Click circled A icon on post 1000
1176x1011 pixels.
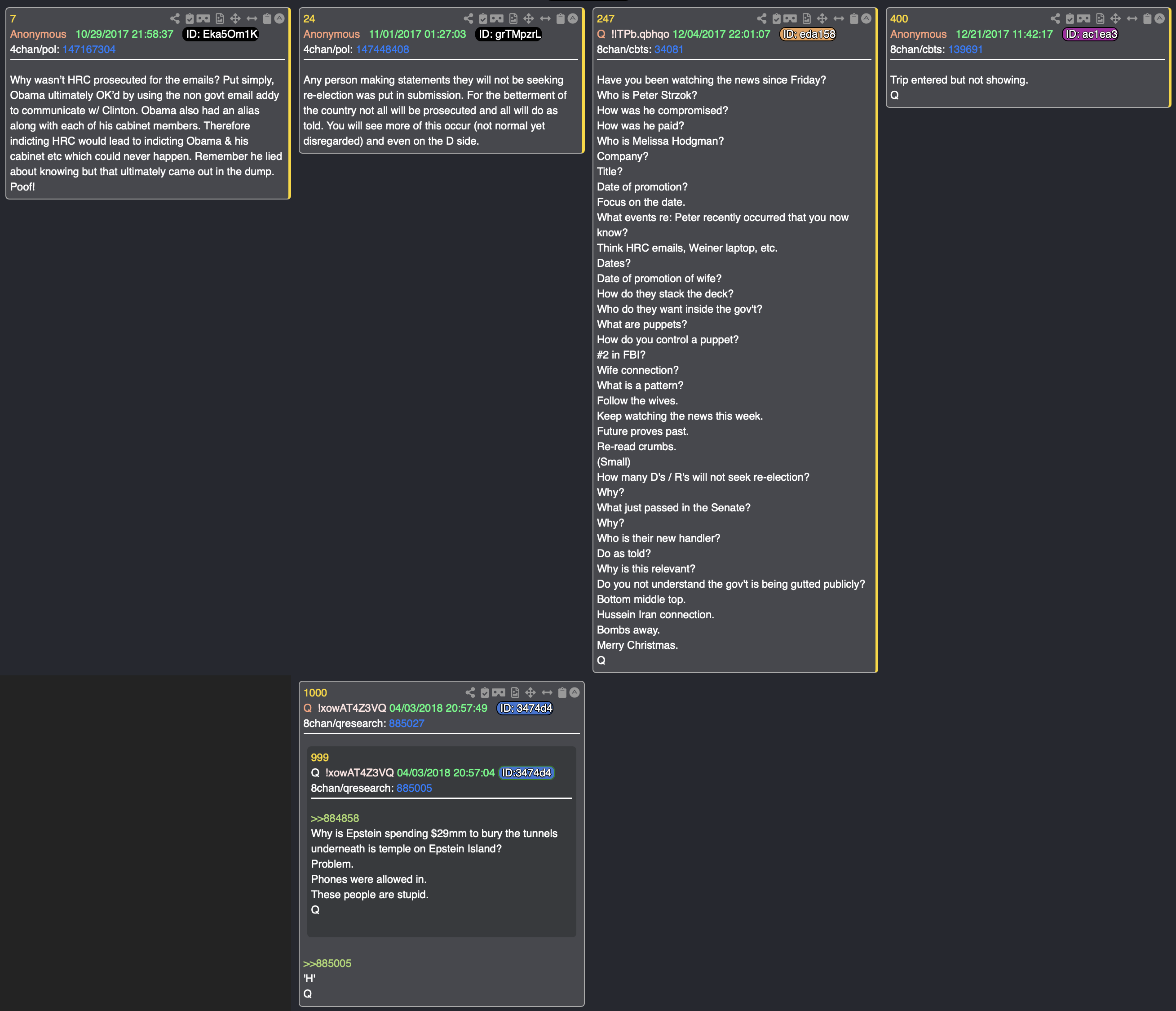tap(575, 692)
